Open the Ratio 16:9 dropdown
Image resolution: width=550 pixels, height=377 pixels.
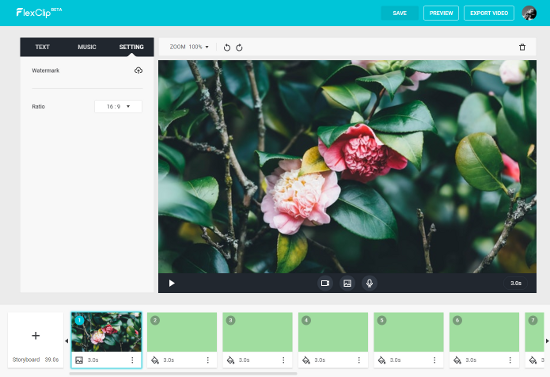tap(118, 107)
